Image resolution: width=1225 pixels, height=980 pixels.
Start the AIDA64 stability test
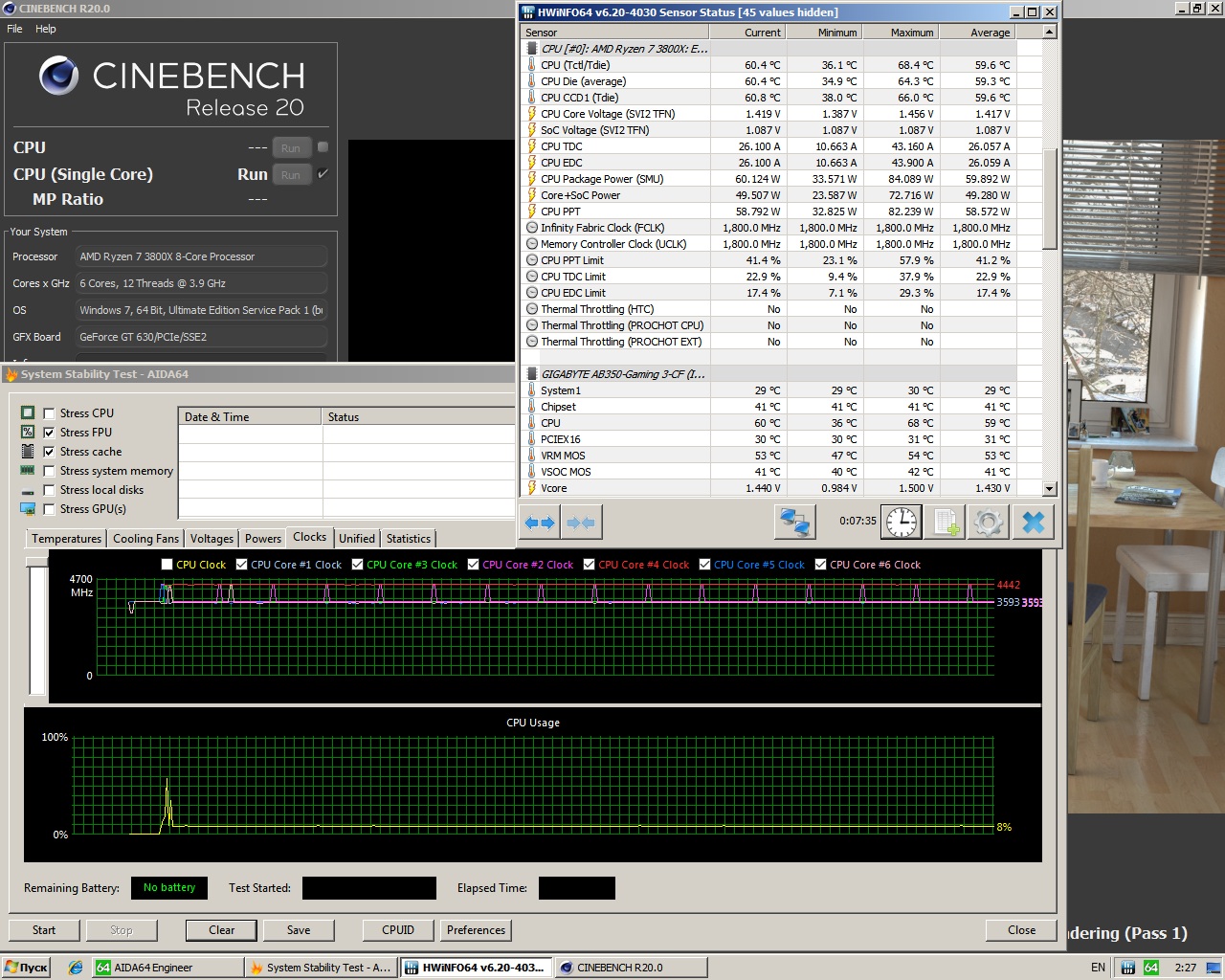coord(44,930)
